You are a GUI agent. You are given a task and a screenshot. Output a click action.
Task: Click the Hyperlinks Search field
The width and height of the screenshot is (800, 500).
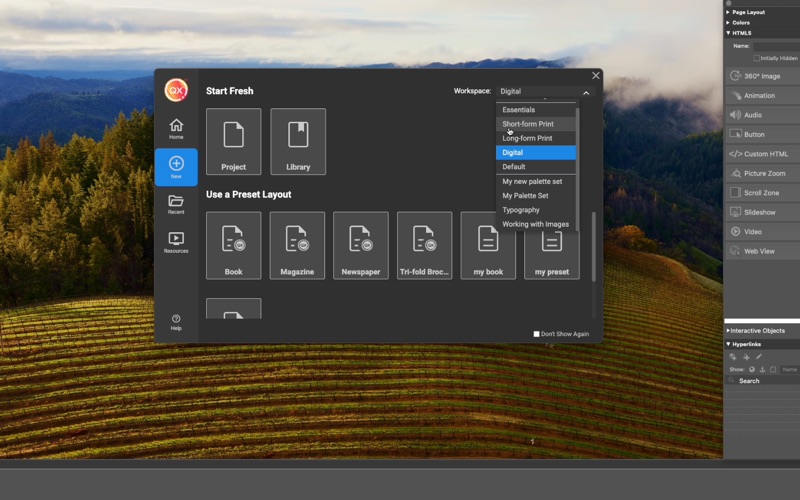tap(763, 381)
